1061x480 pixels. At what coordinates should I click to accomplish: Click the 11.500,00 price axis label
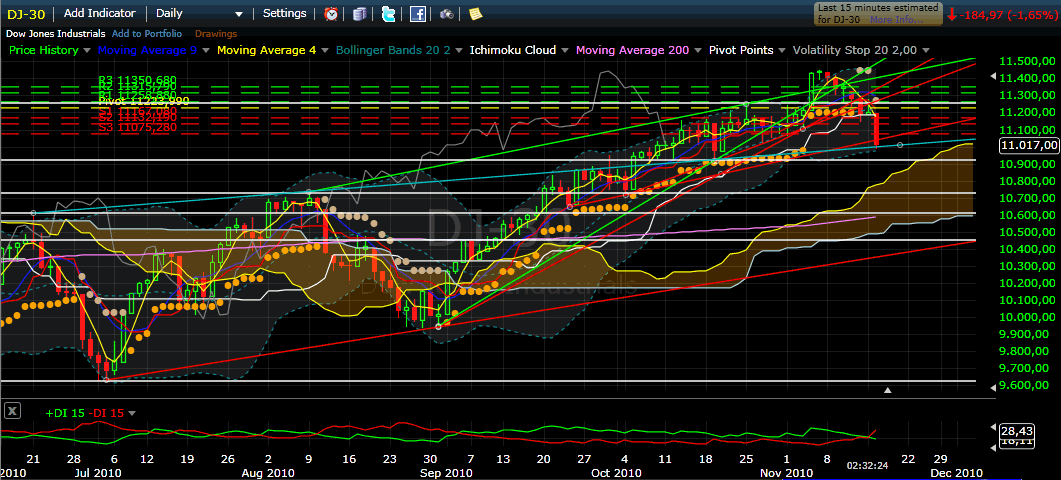pos(1028,61)
